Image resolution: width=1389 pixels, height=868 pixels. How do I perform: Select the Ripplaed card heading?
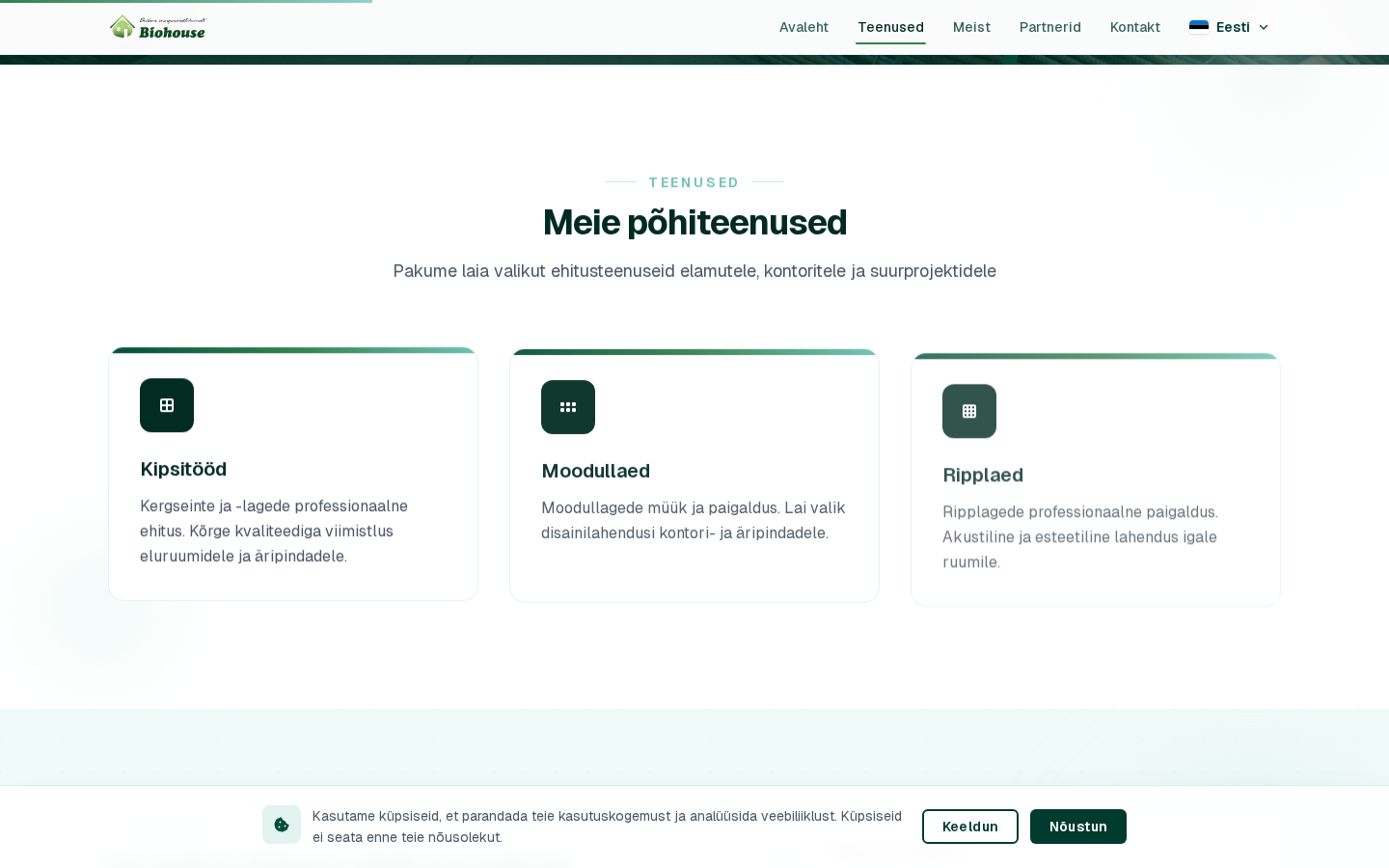(x=982, y=475)
